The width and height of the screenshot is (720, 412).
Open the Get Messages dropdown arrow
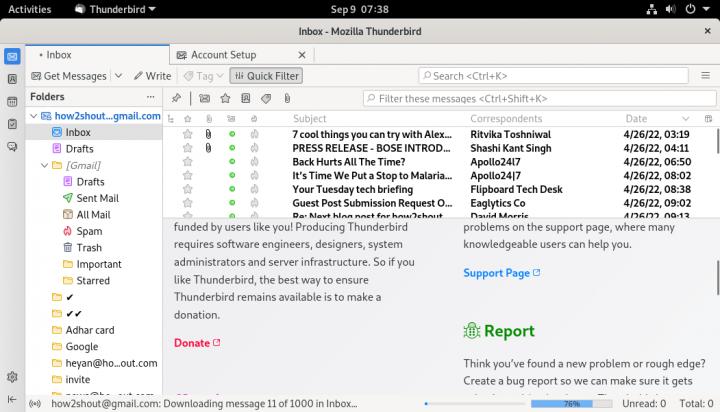pyautogui.click(x=118, y=76)
